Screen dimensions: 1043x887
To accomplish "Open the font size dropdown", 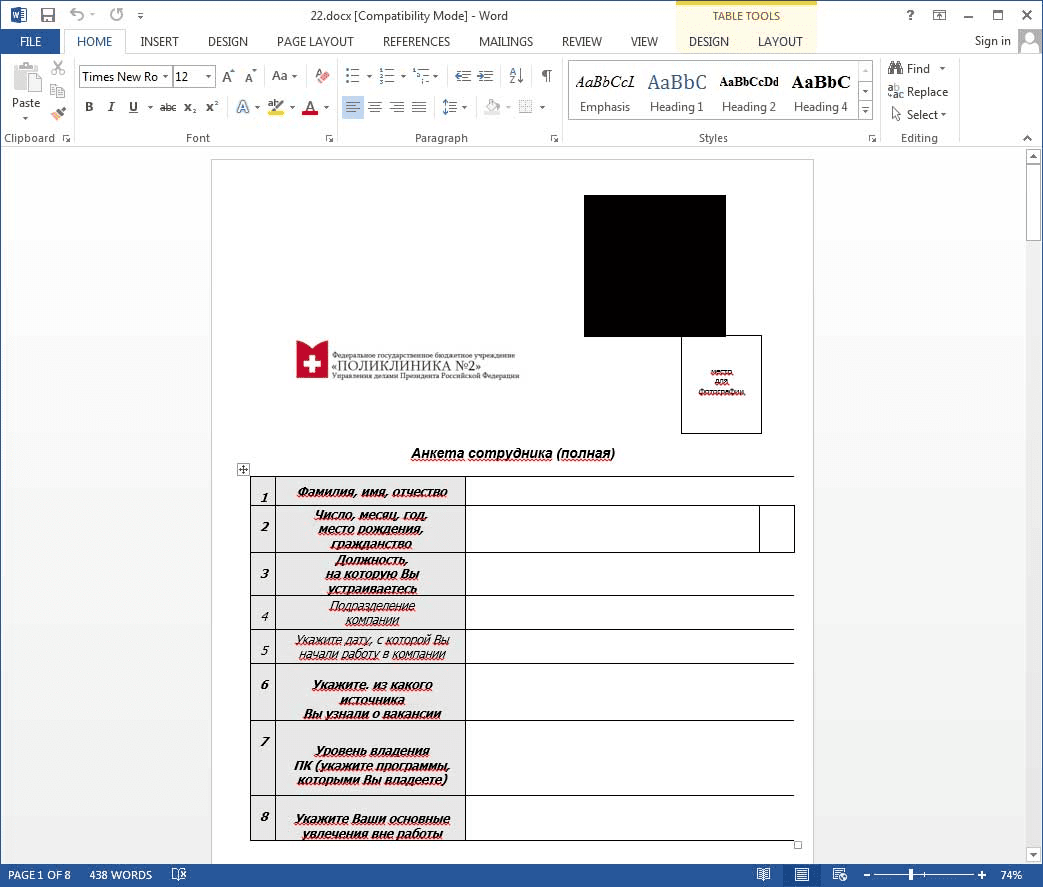I will click(x=208, y=77).
